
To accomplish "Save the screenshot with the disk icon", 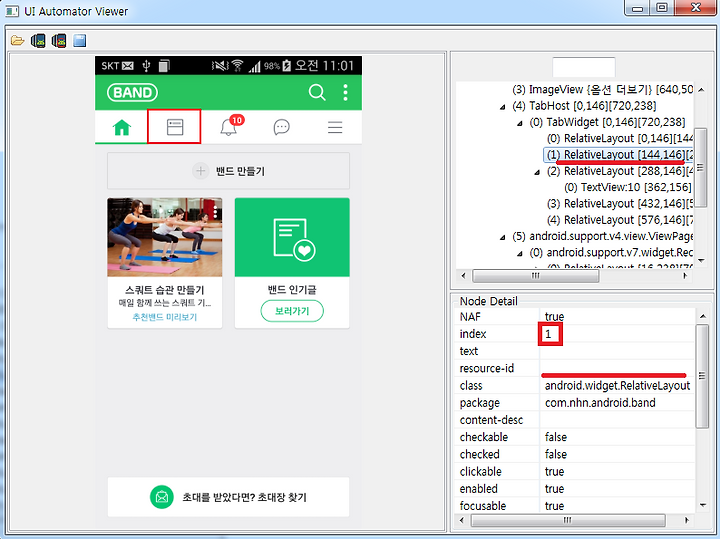I will pyautogui.click(x=79, y=40).
